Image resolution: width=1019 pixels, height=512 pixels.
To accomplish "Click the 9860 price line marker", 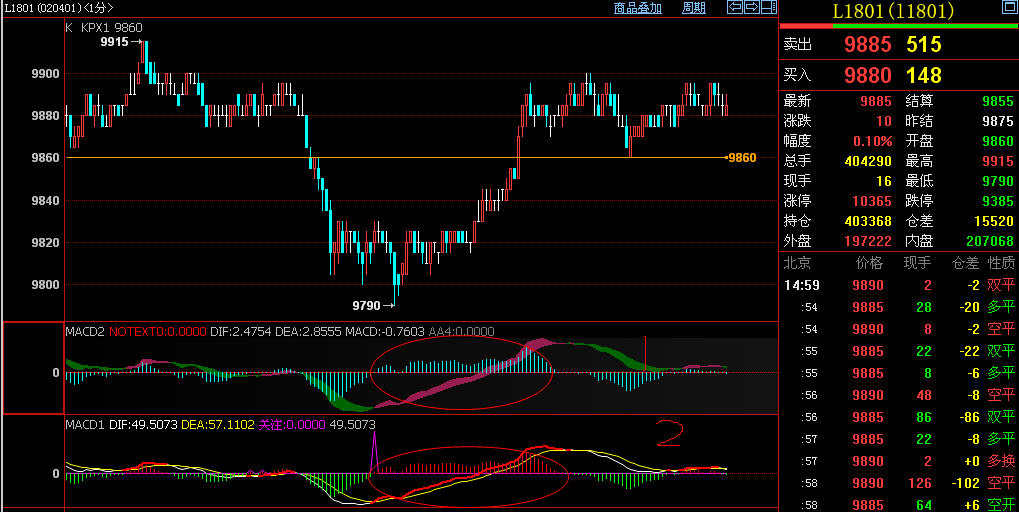I will coord(741,158).
